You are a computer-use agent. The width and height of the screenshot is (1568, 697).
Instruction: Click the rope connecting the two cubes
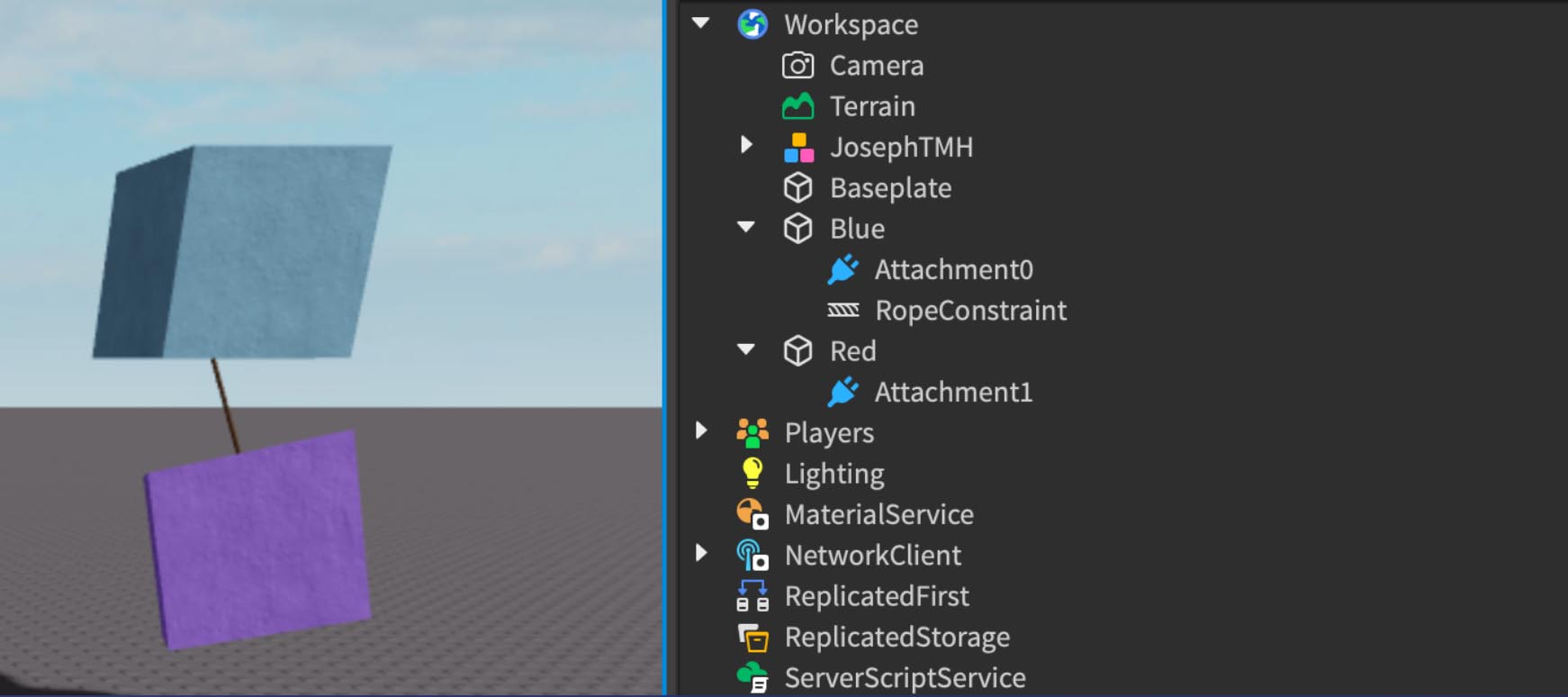click(226, 405)
